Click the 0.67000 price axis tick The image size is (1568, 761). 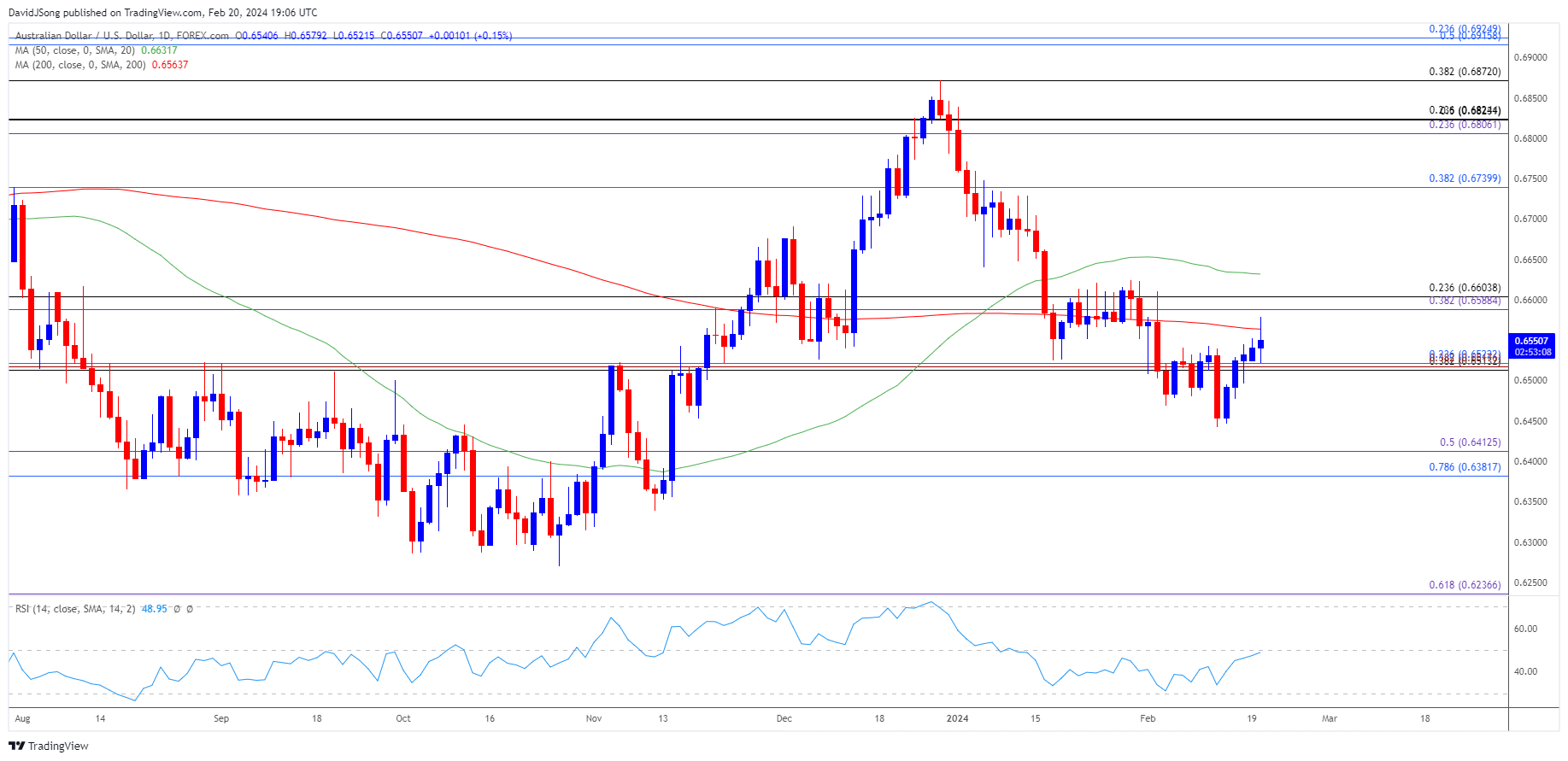pos(1530,220)
